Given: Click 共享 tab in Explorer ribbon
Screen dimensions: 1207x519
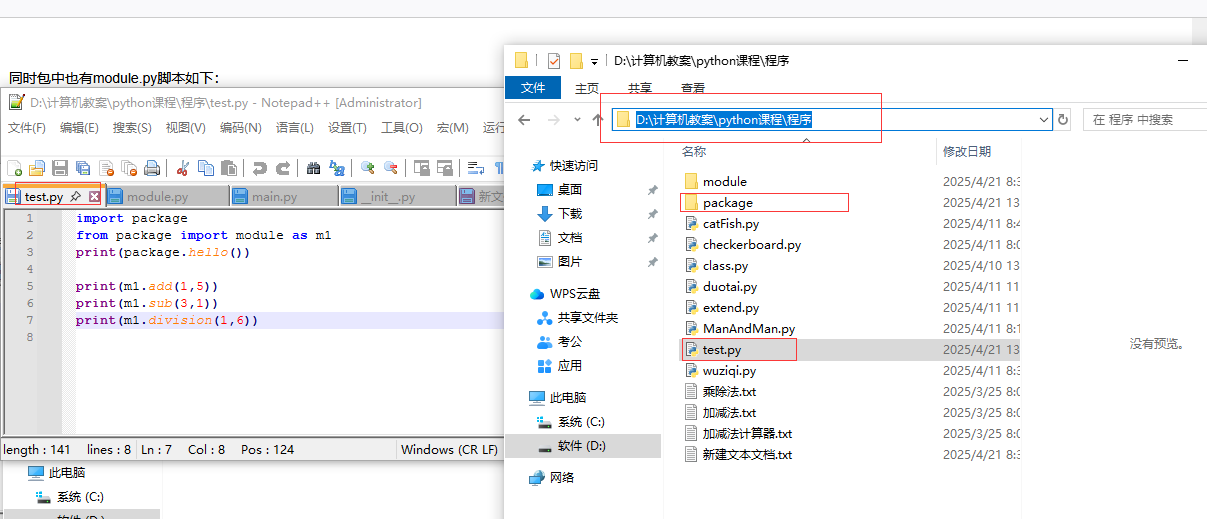Looking at the screenshot, I should (640, 88).
